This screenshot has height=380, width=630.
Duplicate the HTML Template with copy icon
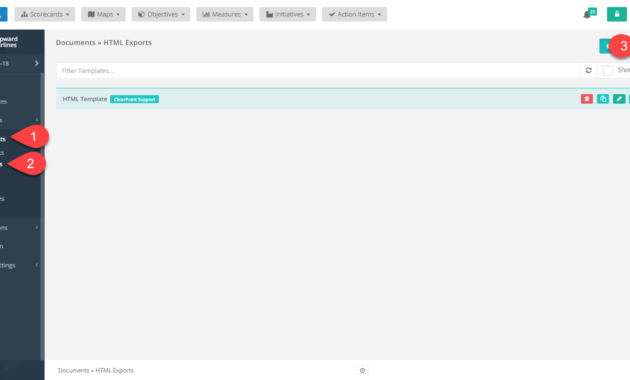click(603, 99)
